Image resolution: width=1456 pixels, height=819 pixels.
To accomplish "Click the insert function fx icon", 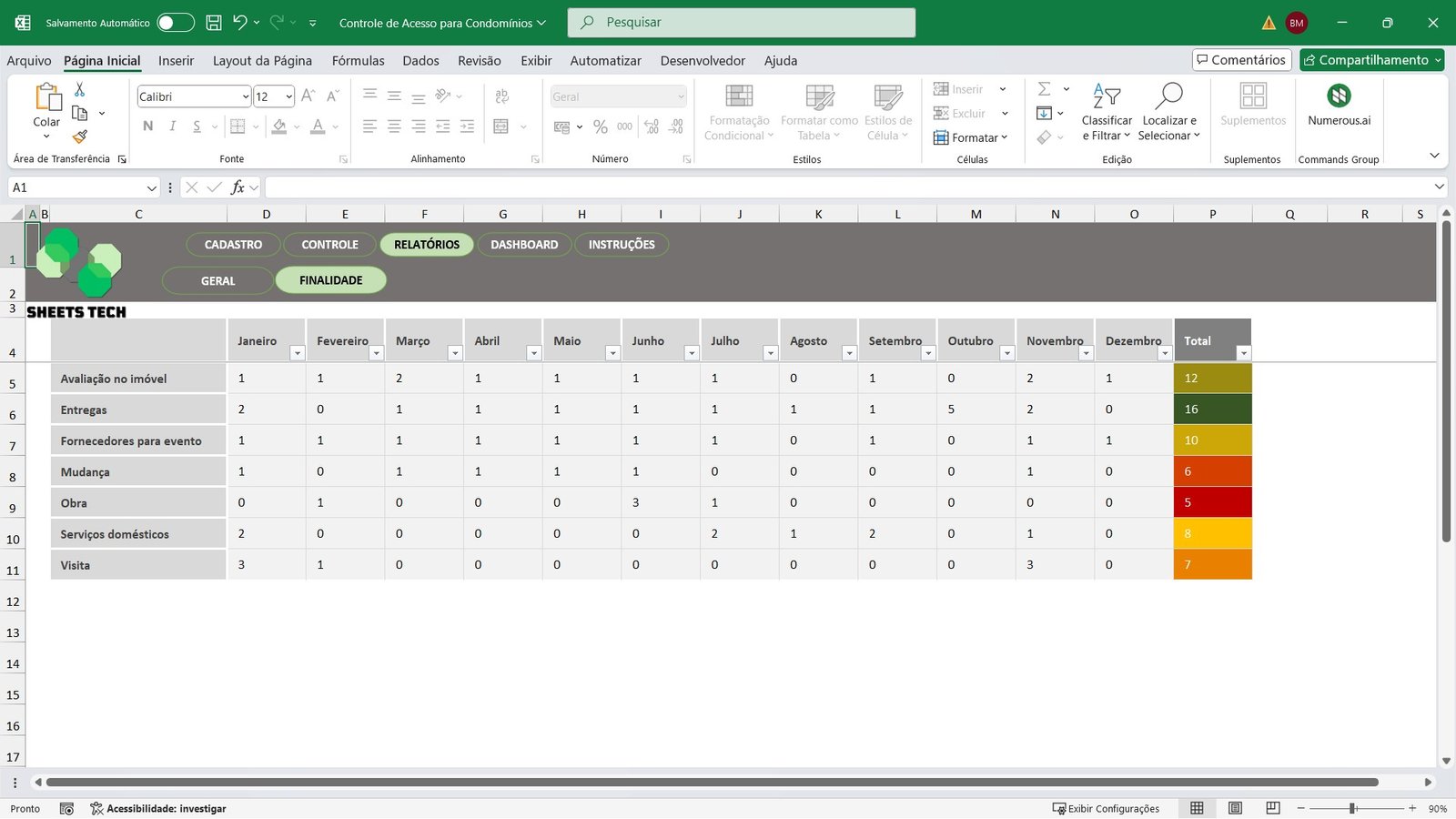I will [x=238, y=187].
